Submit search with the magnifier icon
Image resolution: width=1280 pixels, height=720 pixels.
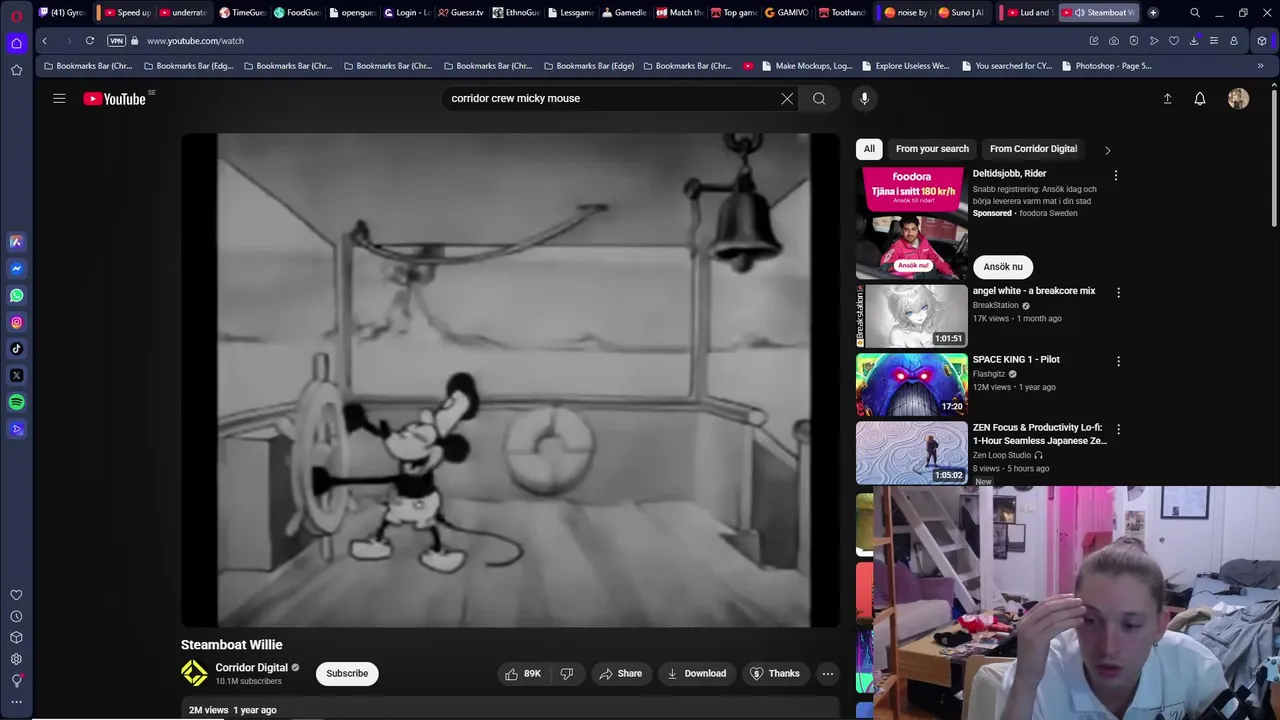(x=819, y=98)
